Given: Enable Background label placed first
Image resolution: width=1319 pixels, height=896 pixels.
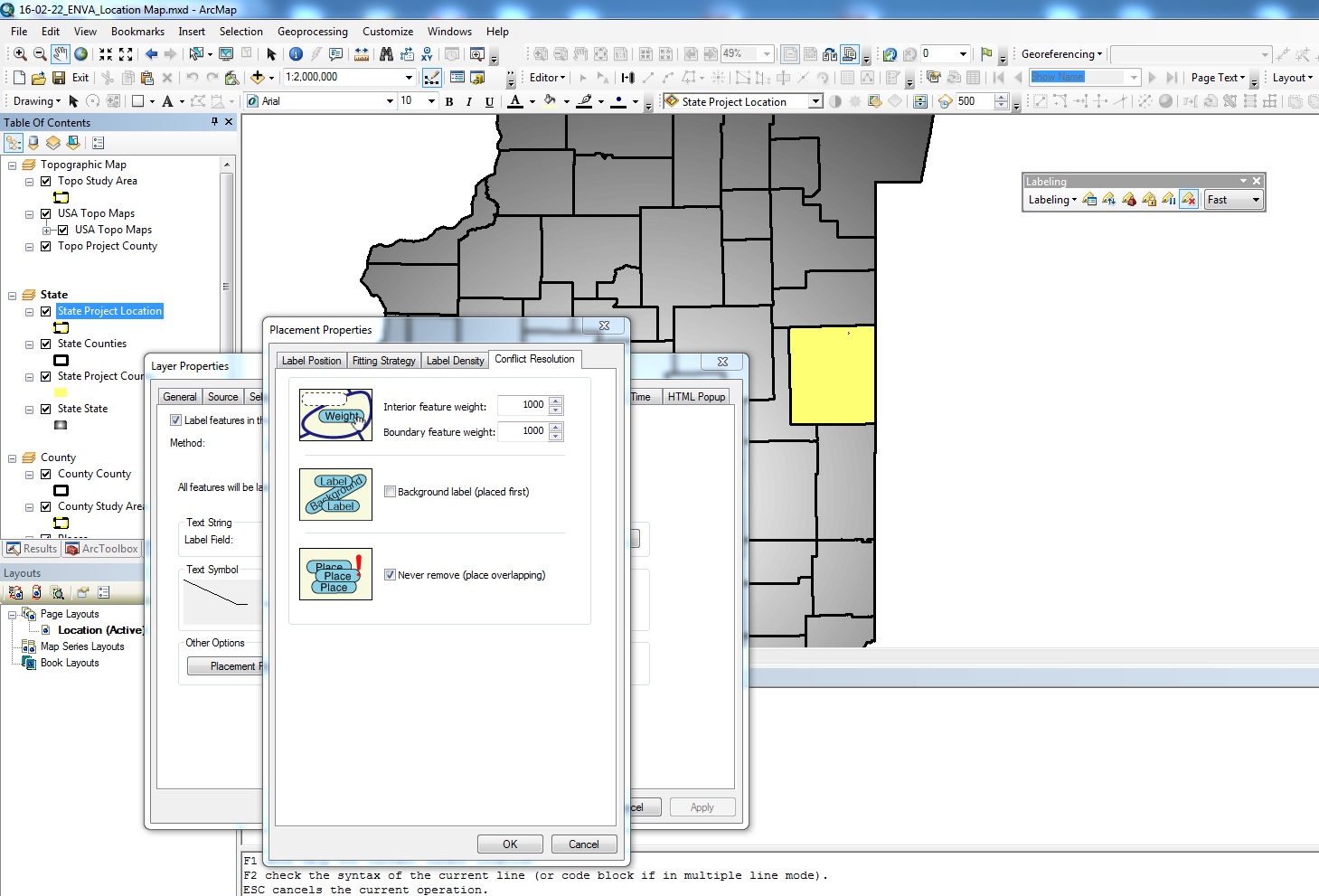Looking at the screenshot, I should pos(390,491).
